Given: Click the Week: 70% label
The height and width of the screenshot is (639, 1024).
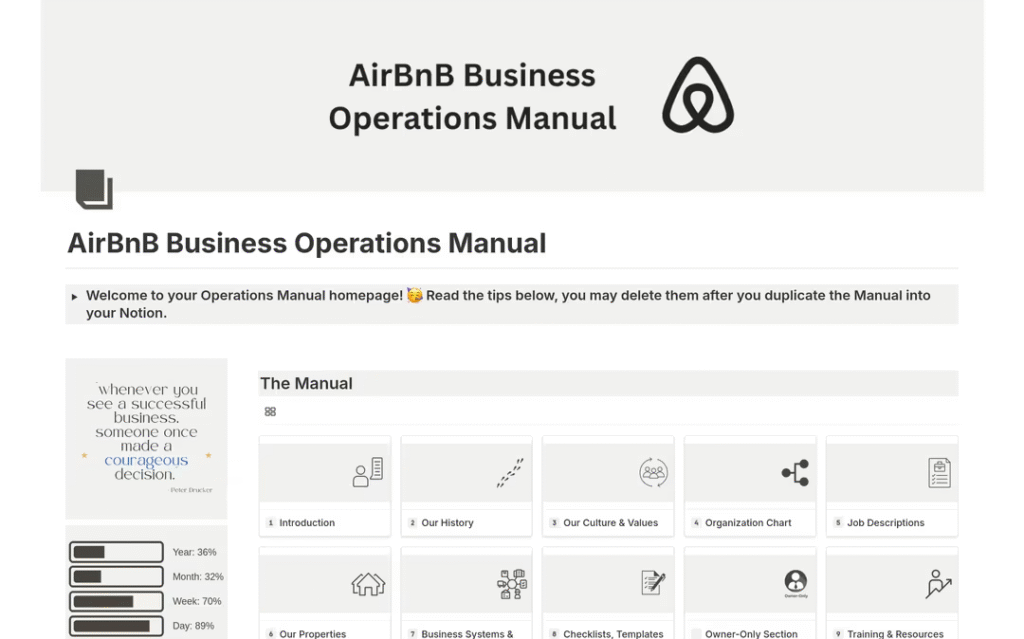Looking at the screenshot, I should pyautogui.click(x=197, y=601).
